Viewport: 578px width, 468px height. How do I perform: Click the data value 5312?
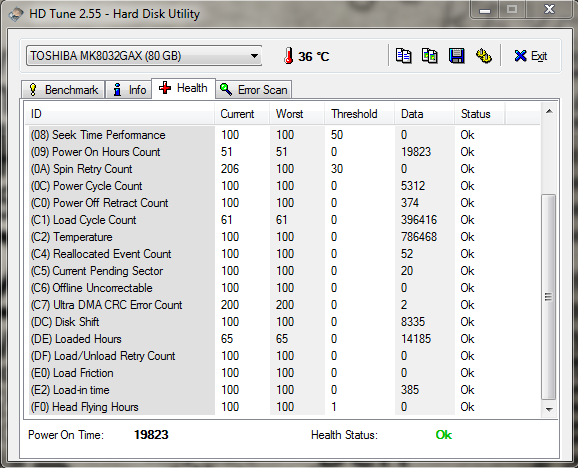(413, 186)
